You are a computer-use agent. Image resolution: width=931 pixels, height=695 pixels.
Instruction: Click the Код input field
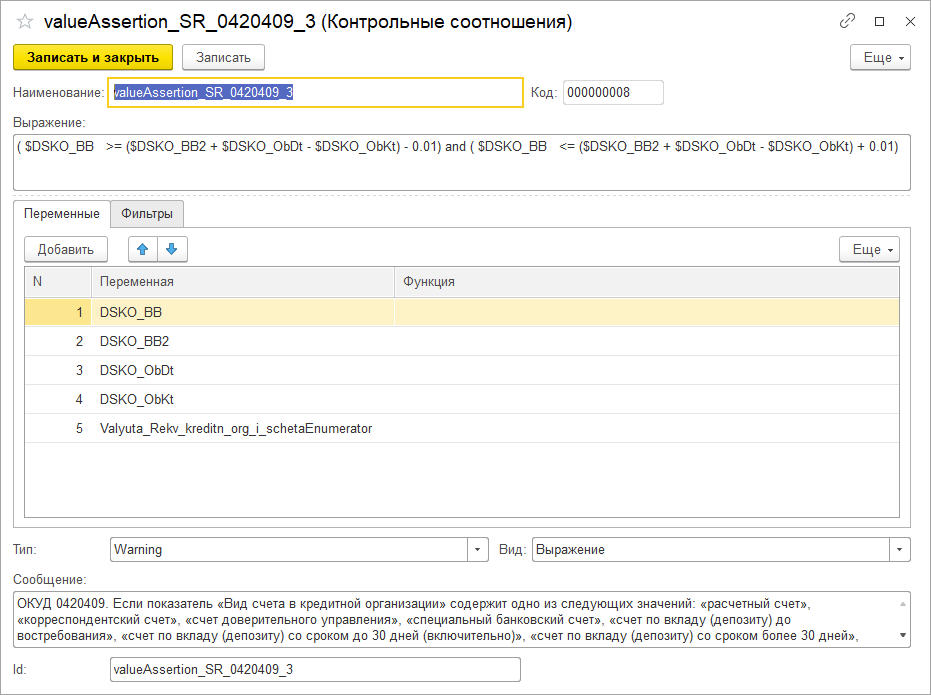click(x=613, y=93)
